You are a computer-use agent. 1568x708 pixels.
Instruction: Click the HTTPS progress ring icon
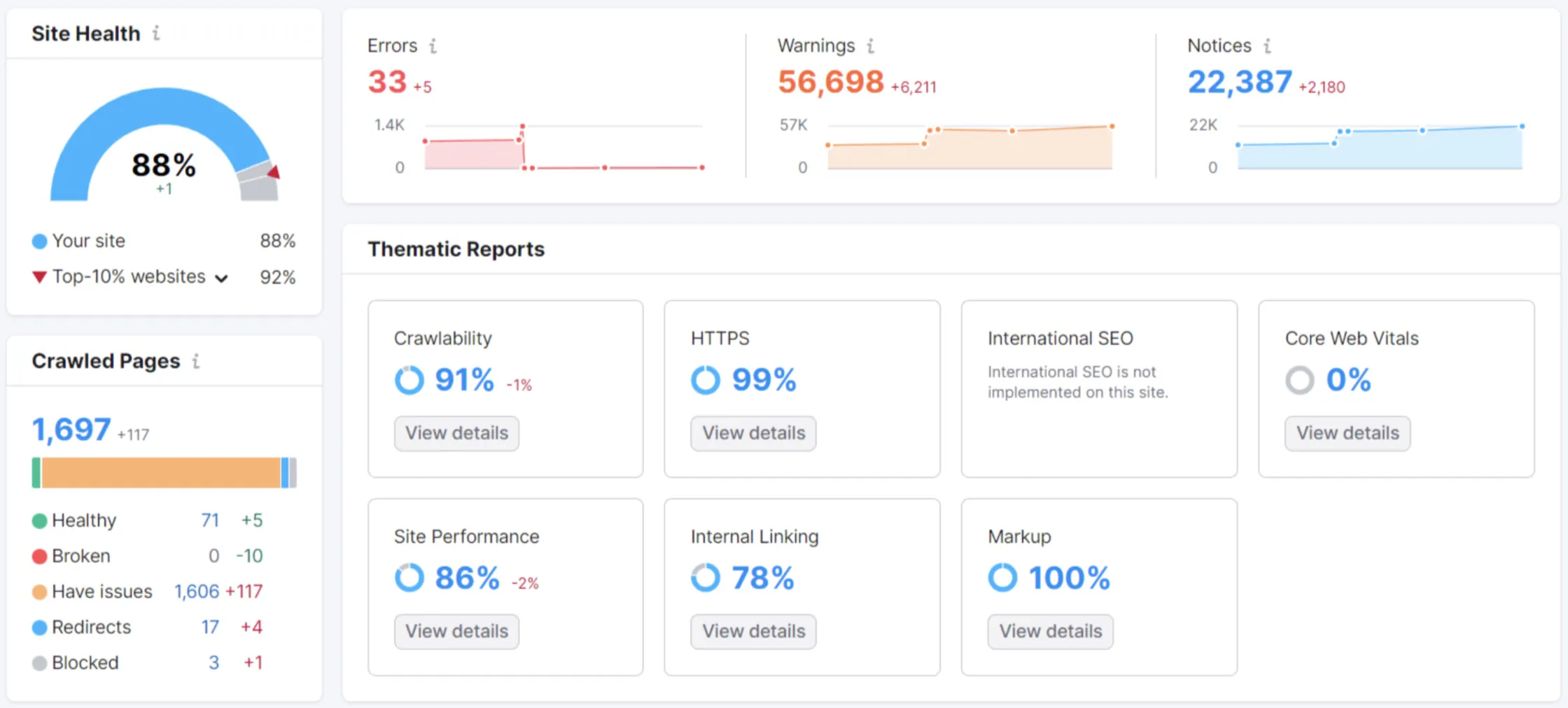[706, 381]
